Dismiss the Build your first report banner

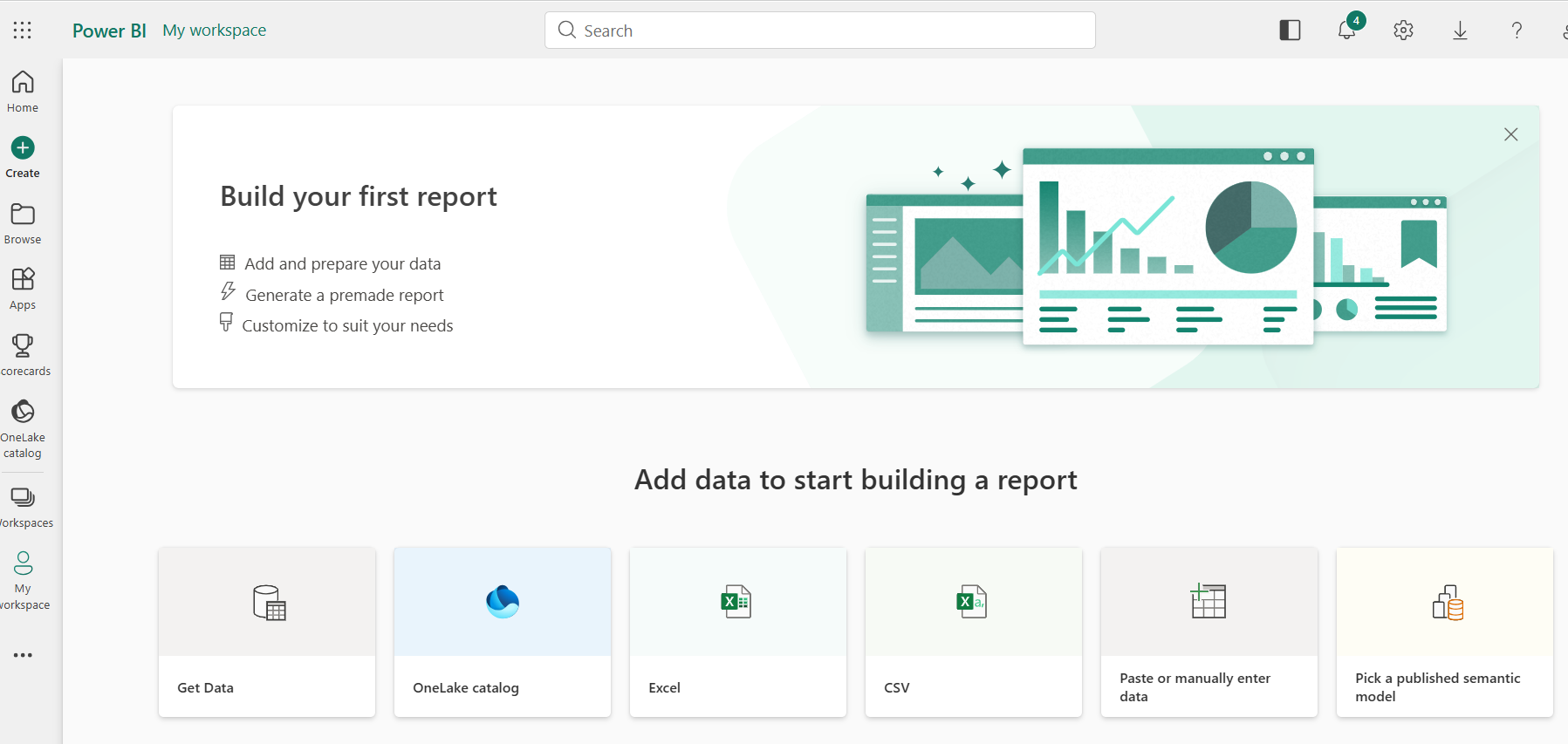tap(1511, 134)
